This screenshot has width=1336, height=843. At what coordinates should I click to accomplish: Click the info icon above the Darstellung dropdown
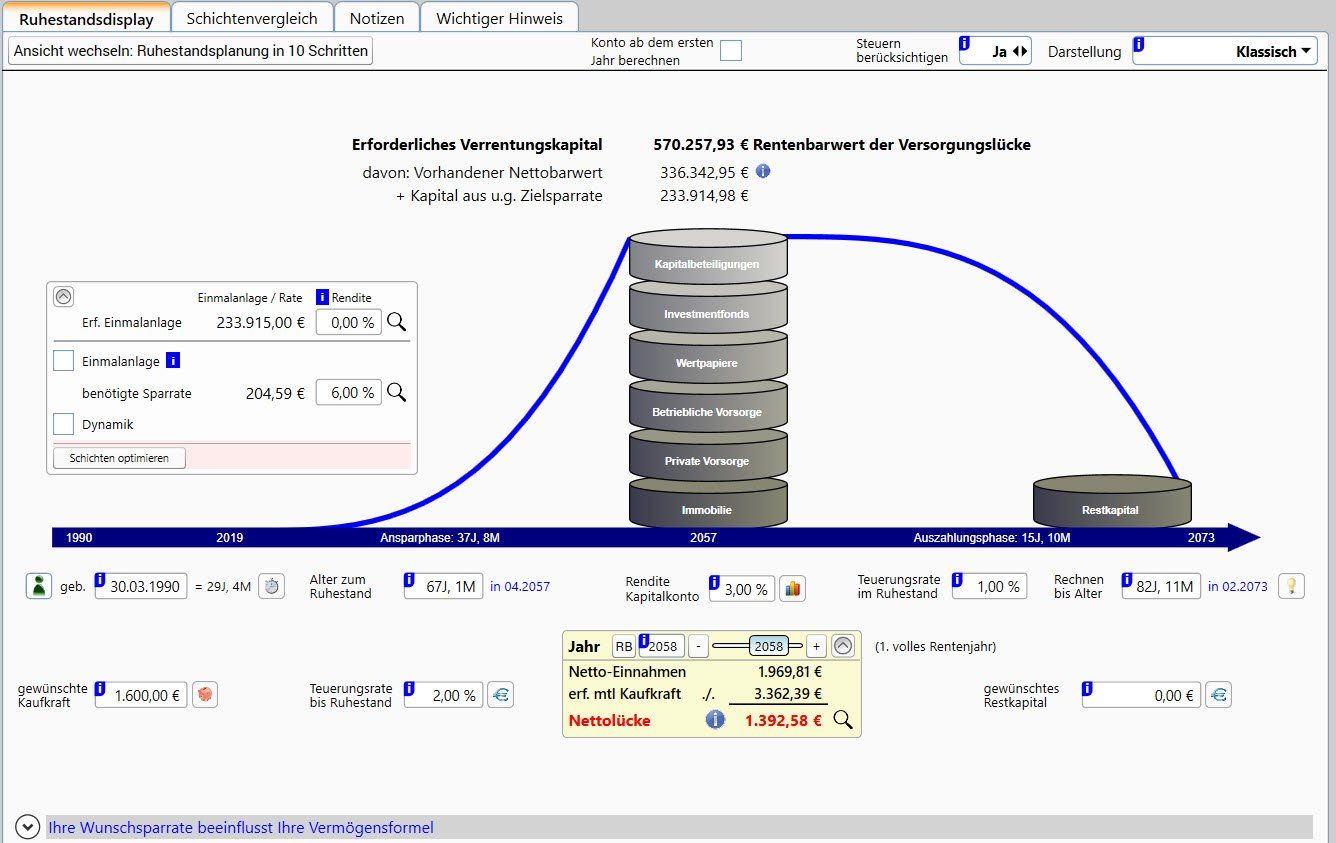1139,43
